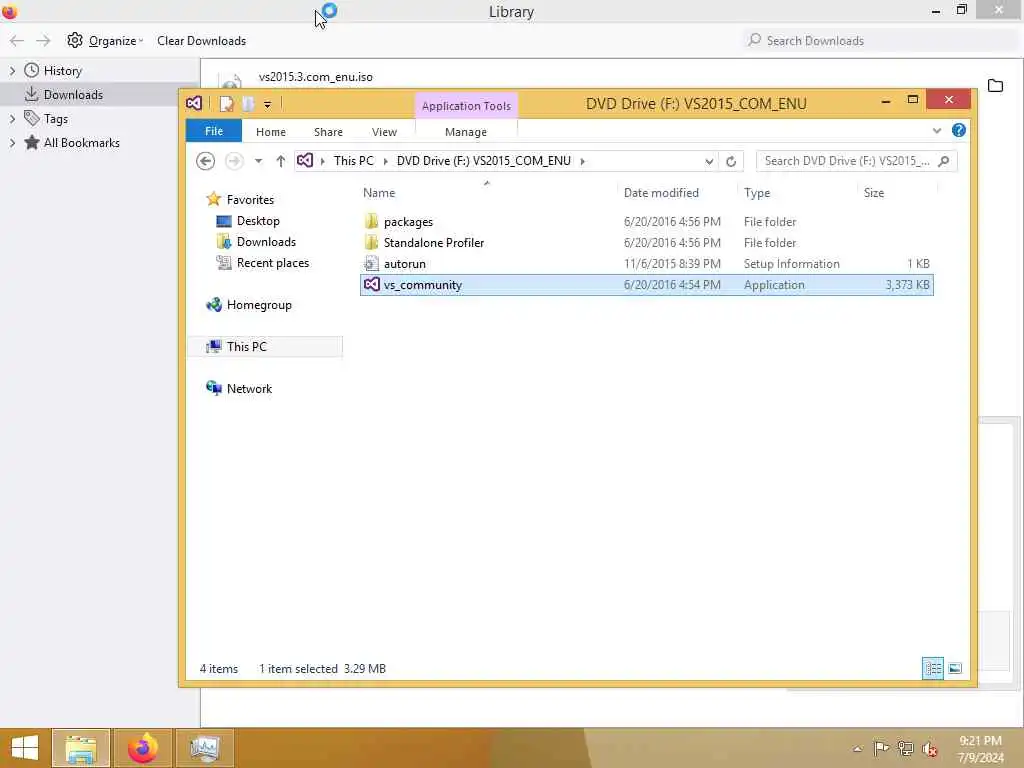Click the search magnifier icon in Explorer
Screen dimensions: 1024x768
click(943, 161)
